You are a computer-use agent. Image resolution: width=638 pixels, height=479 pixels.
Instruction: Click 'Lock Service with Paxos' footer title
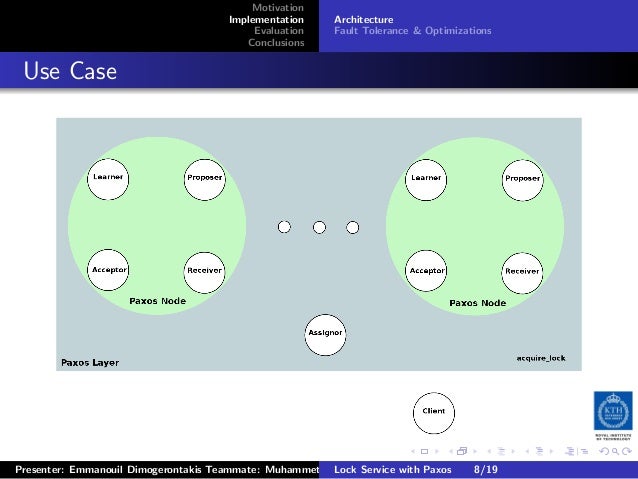pyautogui.click(x=393, y=470)
